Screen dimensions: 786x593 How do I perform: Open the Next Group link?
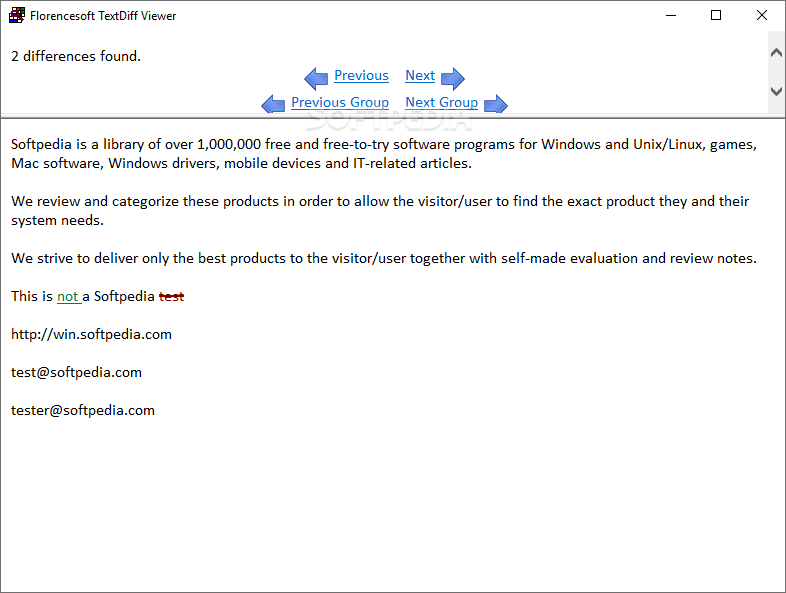point(442,102)
